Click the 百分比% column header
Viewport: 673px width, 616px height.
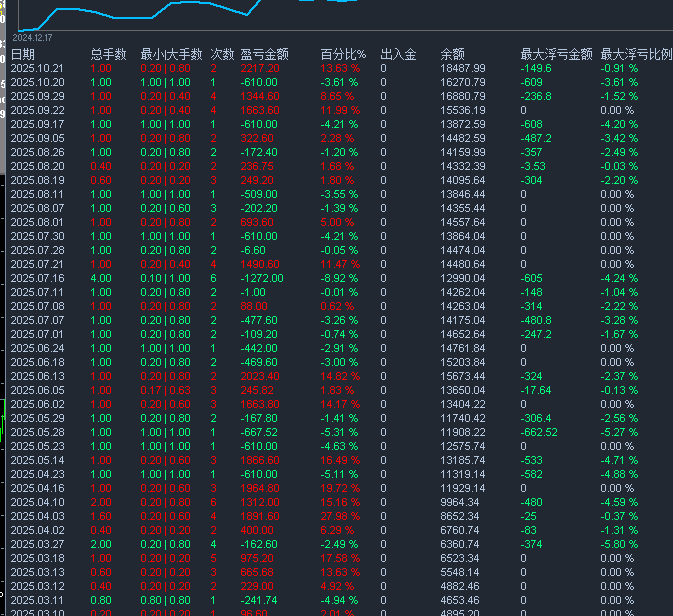[x=343, y=54]
